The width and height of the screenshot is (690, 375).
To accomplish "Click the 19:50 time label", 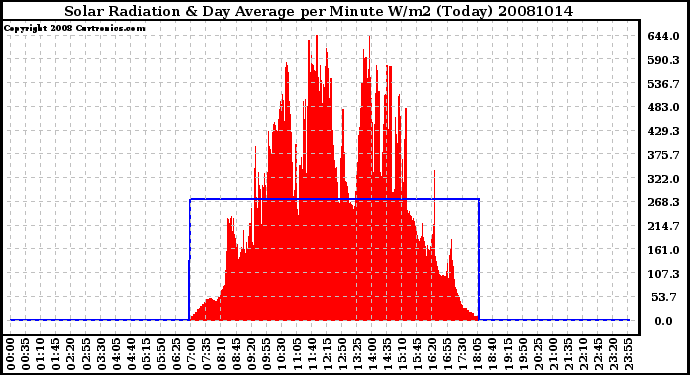I will tap(522, 354).
